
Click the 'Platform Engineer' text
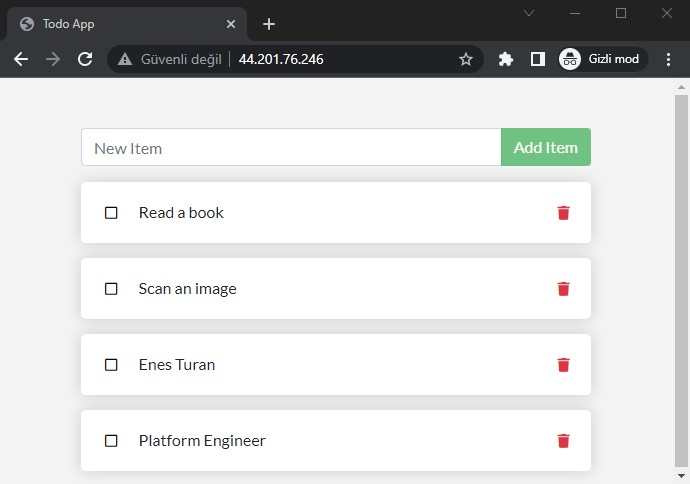pyautogui.click(x=202, y=441)
